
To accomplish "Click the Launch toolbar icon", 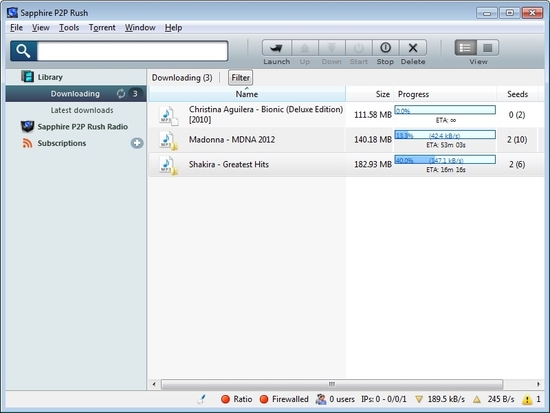I will coord(276,48).
